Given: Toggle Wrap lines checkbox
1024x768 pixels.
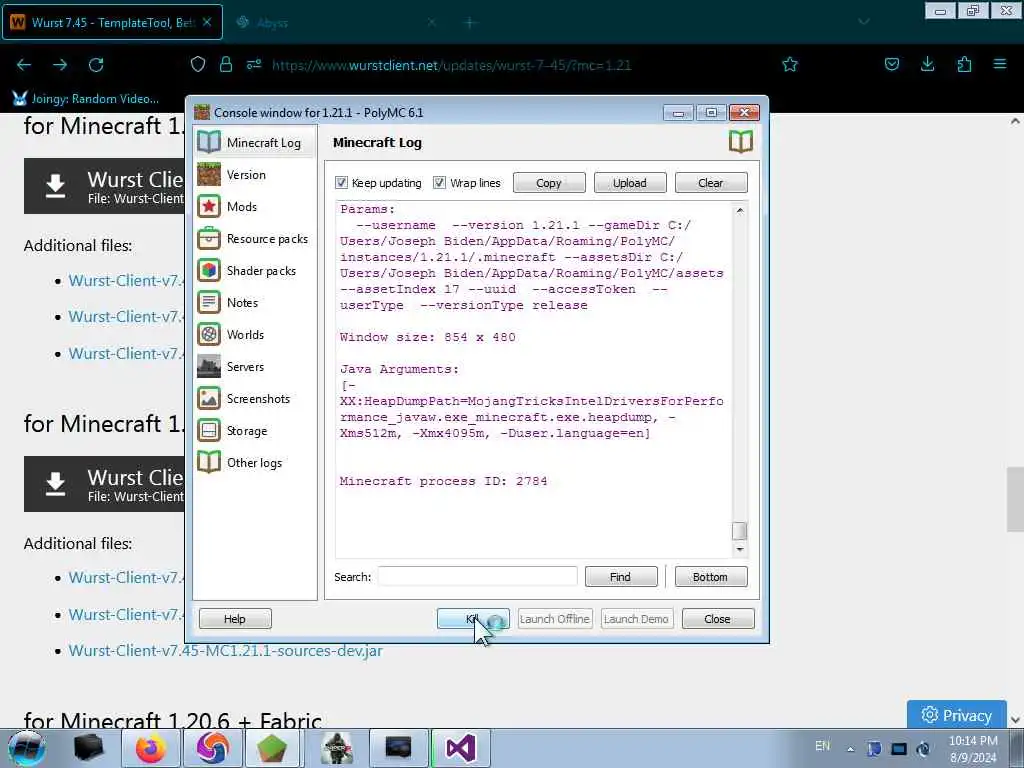Looking at the screenshot, I should (x=440, y=183).
